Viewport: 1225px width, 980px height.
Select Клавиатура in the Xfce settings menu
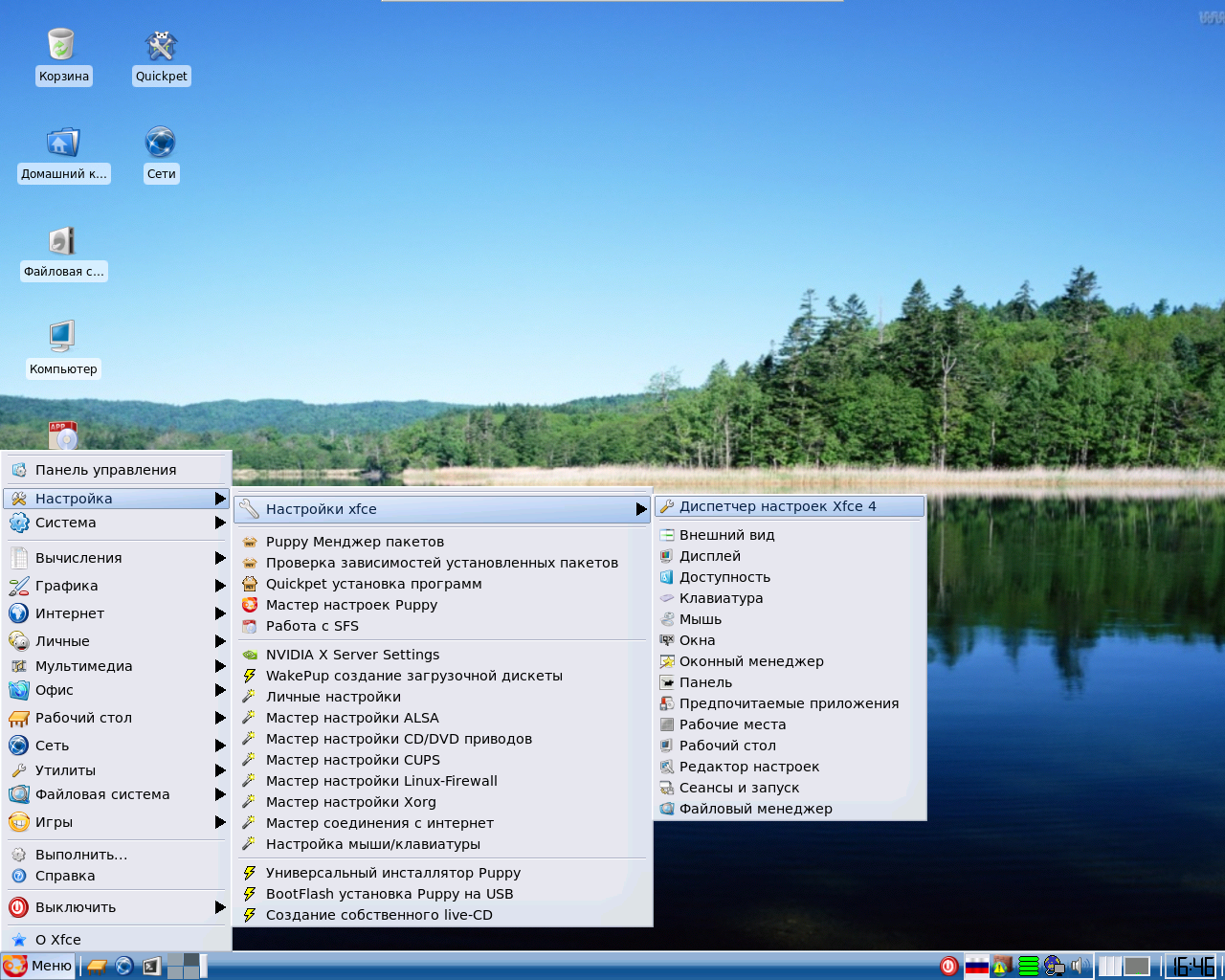pos(721,598)
